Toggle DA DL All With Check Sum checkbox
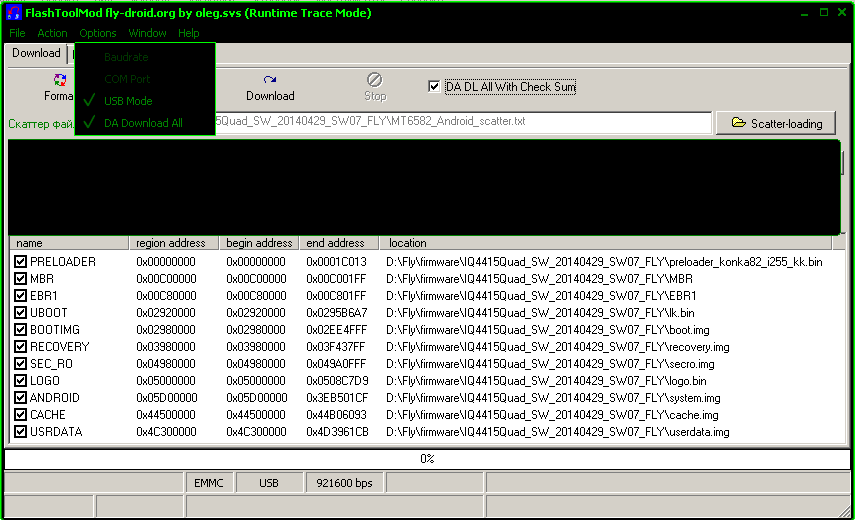The height and width of the screenshot is (520, 855). click(434, 86)
